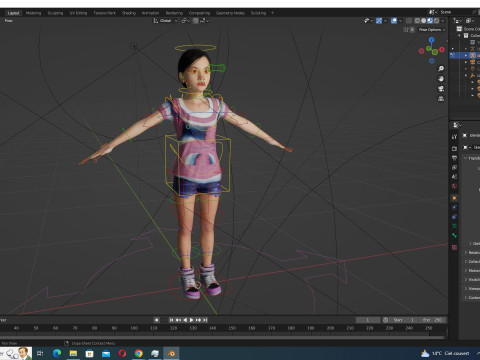Screen dimensions: 480x360
Task: Toggle viewport overlays display button
Action: point(394,21)
